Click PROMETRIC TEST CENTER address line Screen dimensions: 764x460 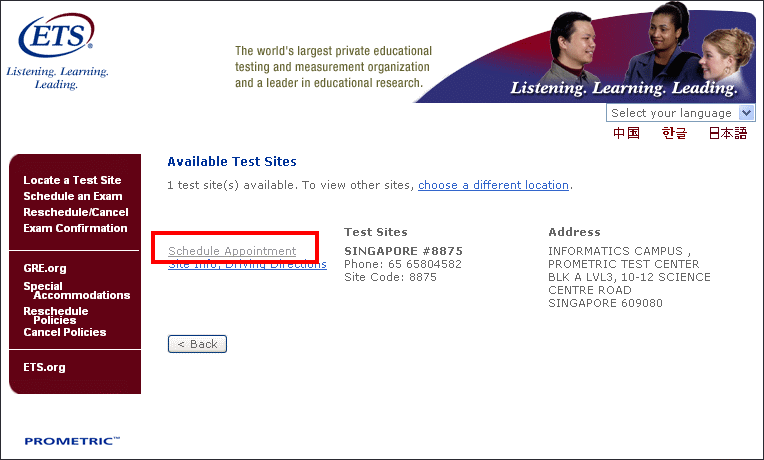tap(624, 264)
